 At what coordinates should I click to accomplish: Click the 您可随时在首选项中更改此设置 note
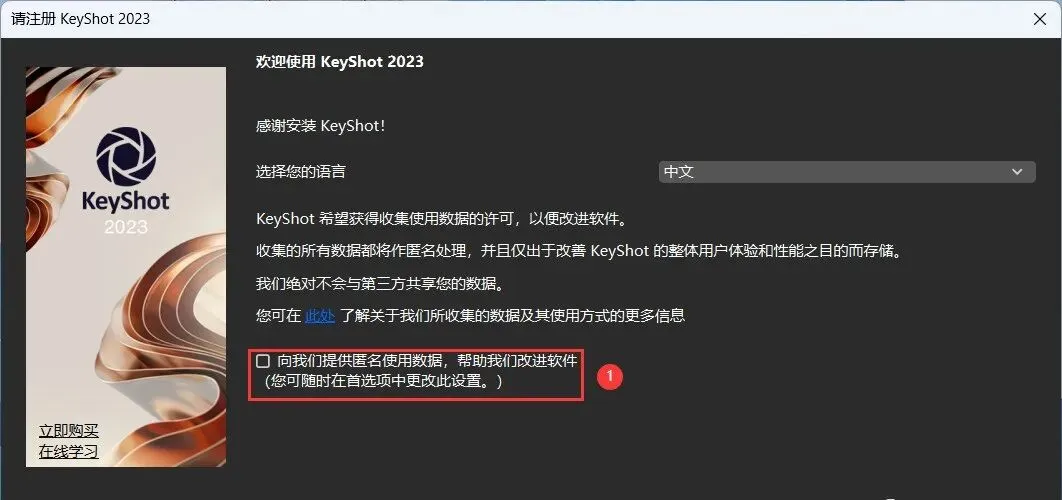tap(384, 381)
